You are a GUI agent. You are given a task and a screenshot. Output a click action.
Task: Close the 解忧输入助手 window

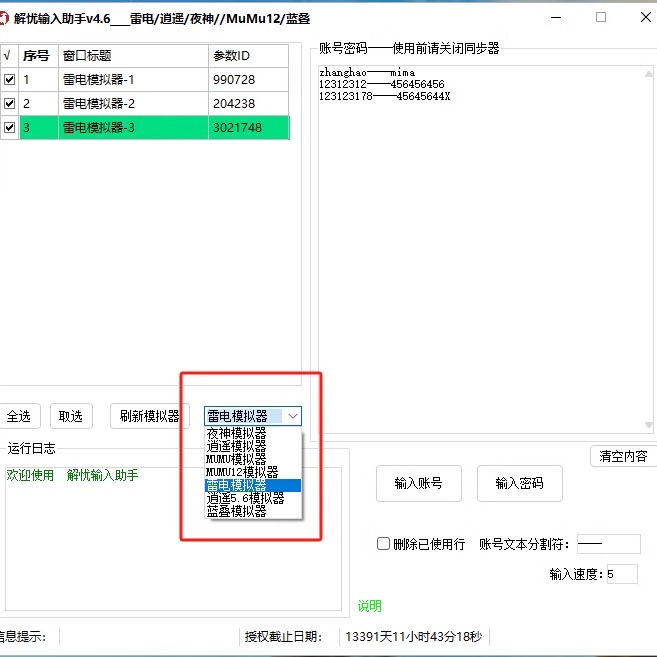tap(646, 18)
